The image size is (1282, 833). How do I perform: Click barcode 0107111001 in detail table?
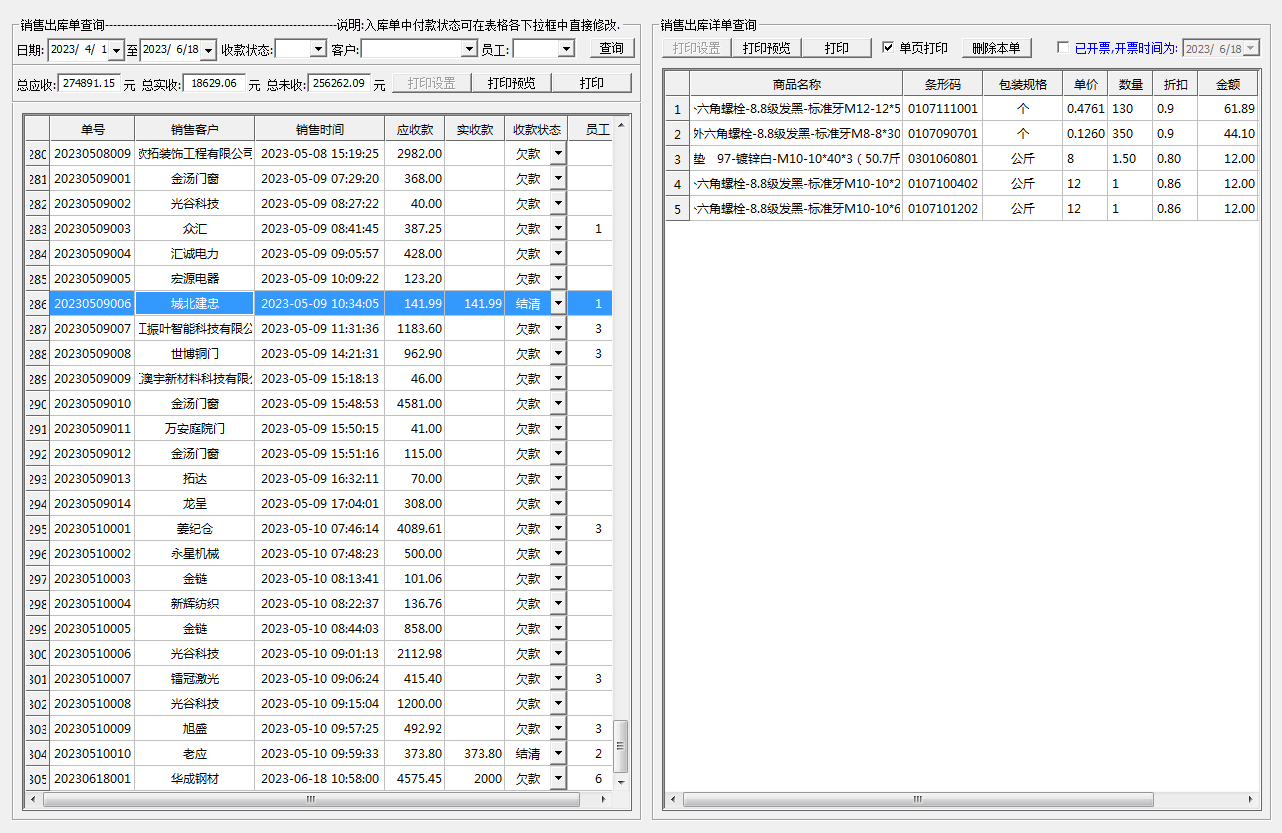click(943, 108)
